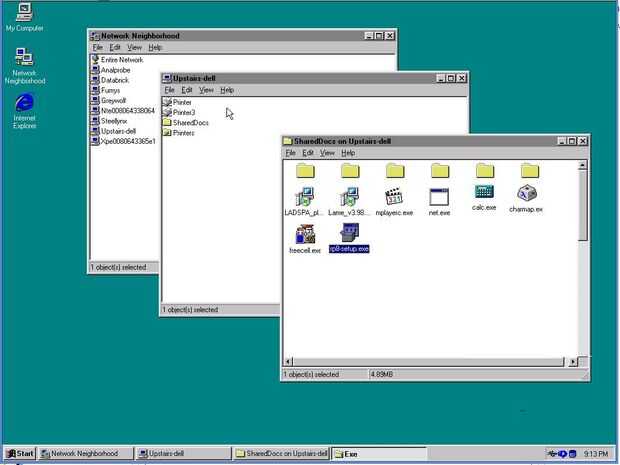Click the Start button
This screenshot has height=465, width=620.
point(19,454)
